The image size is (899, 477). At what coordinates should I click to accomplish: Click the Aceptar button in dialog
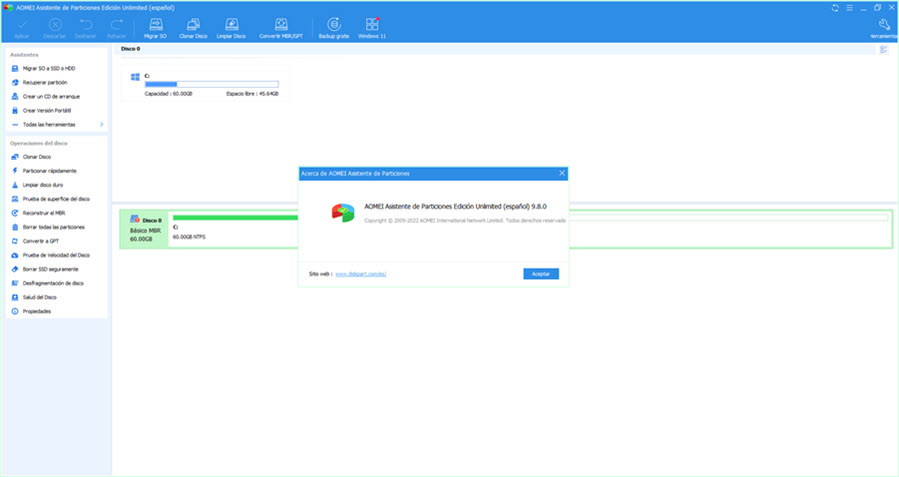pyautogui.click(x=541, y=274)
